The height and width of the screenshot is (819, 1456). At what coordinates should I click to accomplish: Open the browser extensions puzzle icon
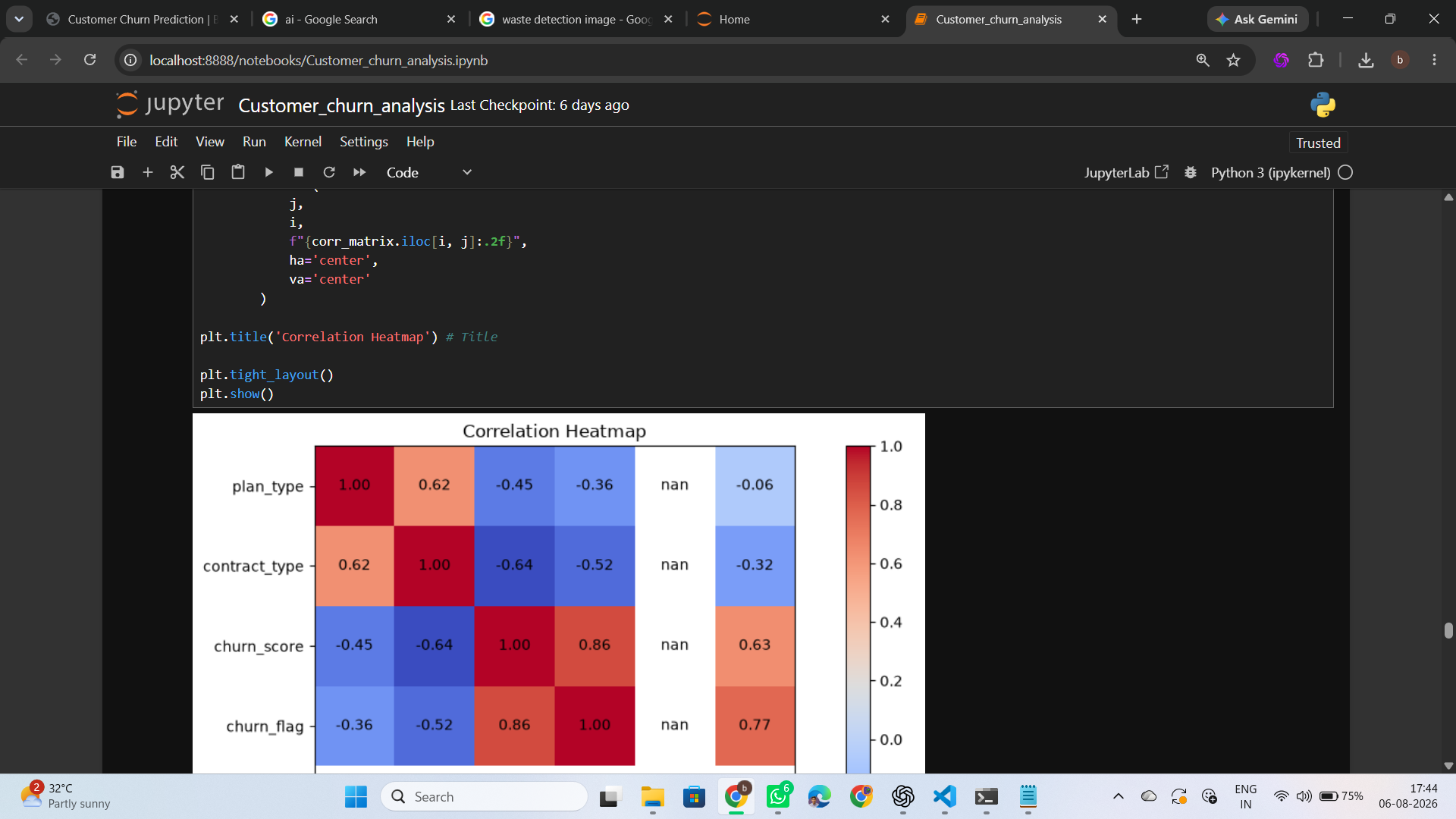click(1316, 60)
